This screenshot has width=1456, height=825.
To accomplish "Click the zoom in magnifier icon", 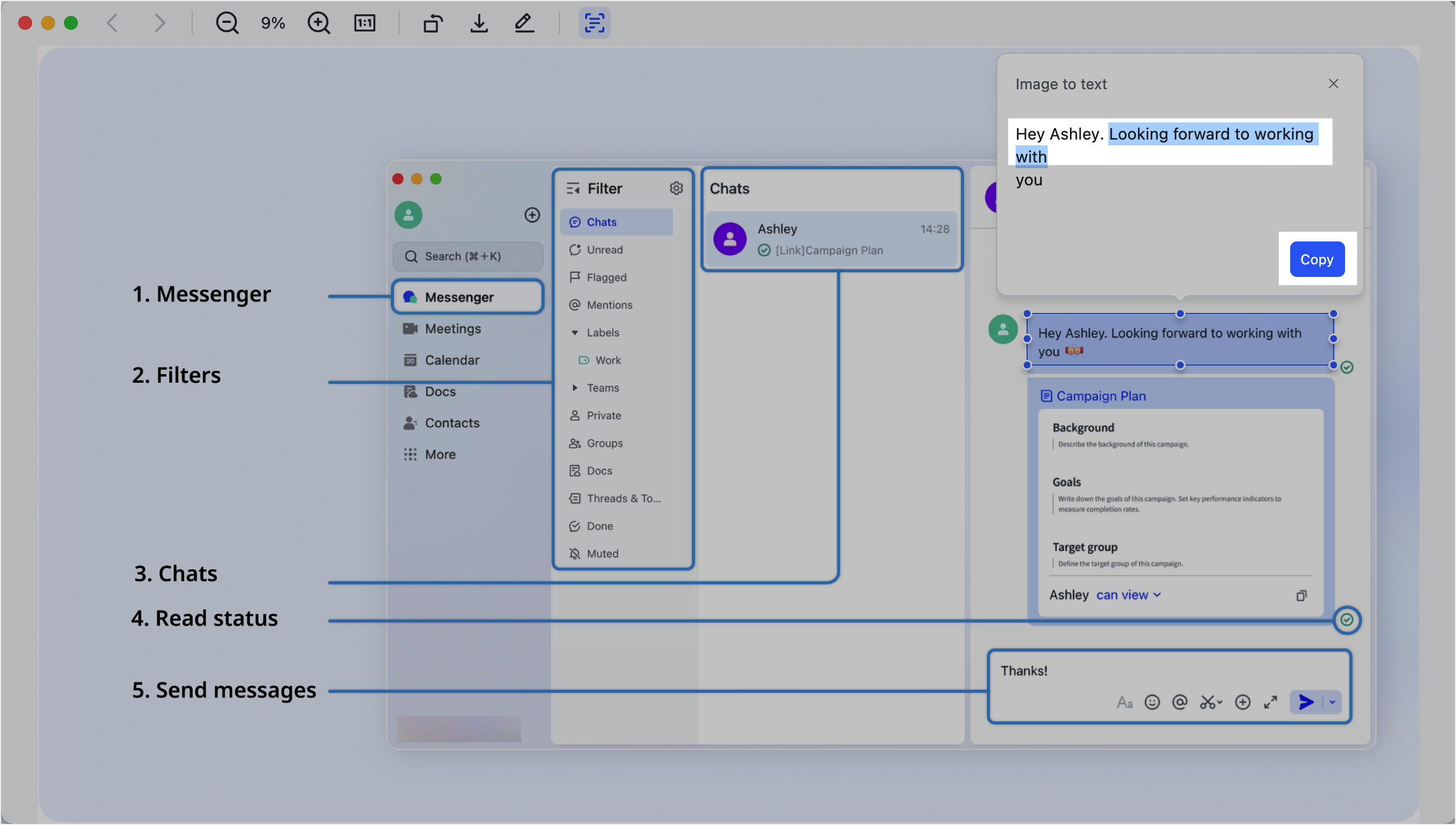I will [319, 23].
